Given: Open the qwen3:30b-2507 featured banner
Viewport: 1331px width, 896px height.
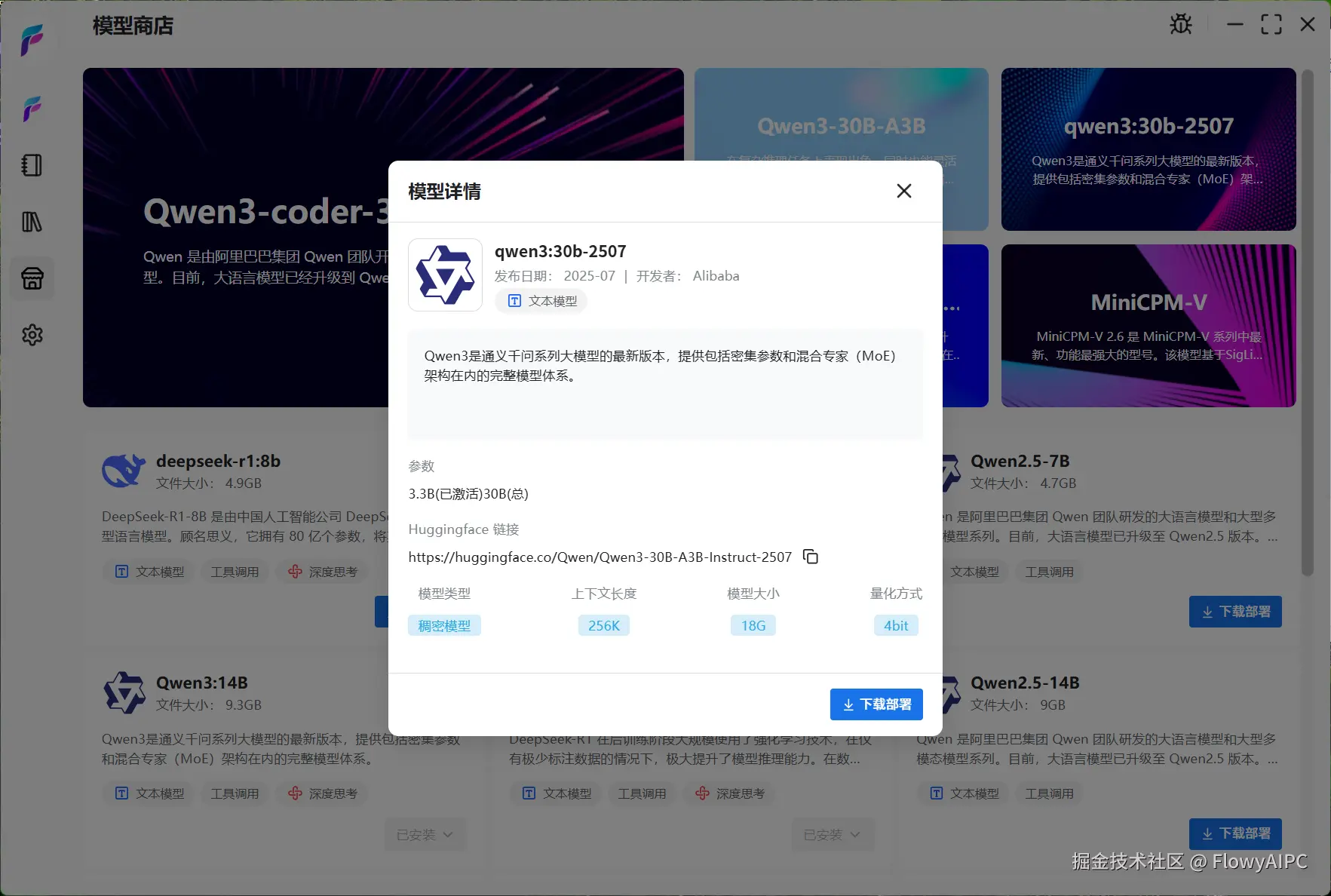Looking at the screenshot, I should [x=1149, y=149].
